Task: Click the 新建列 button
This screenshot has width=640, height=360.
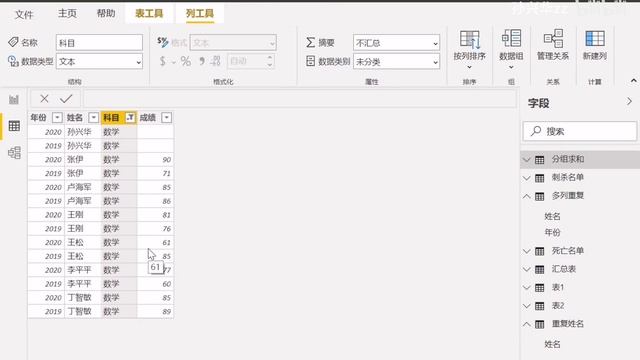Action: coord(595,45)
